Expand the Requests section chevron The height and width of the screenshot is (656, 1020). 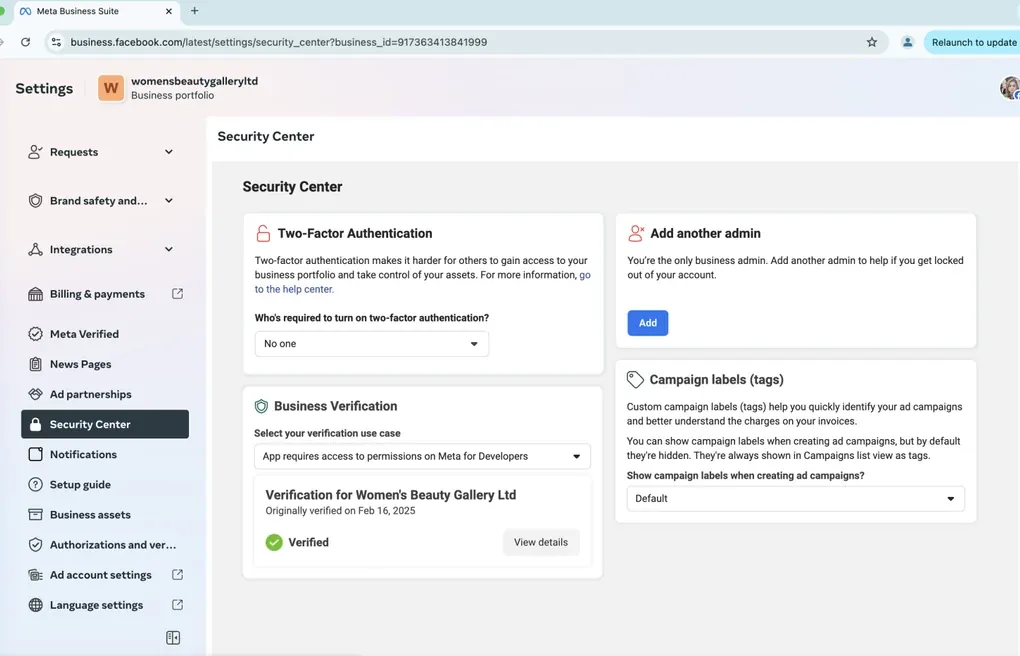click(168, 152)
